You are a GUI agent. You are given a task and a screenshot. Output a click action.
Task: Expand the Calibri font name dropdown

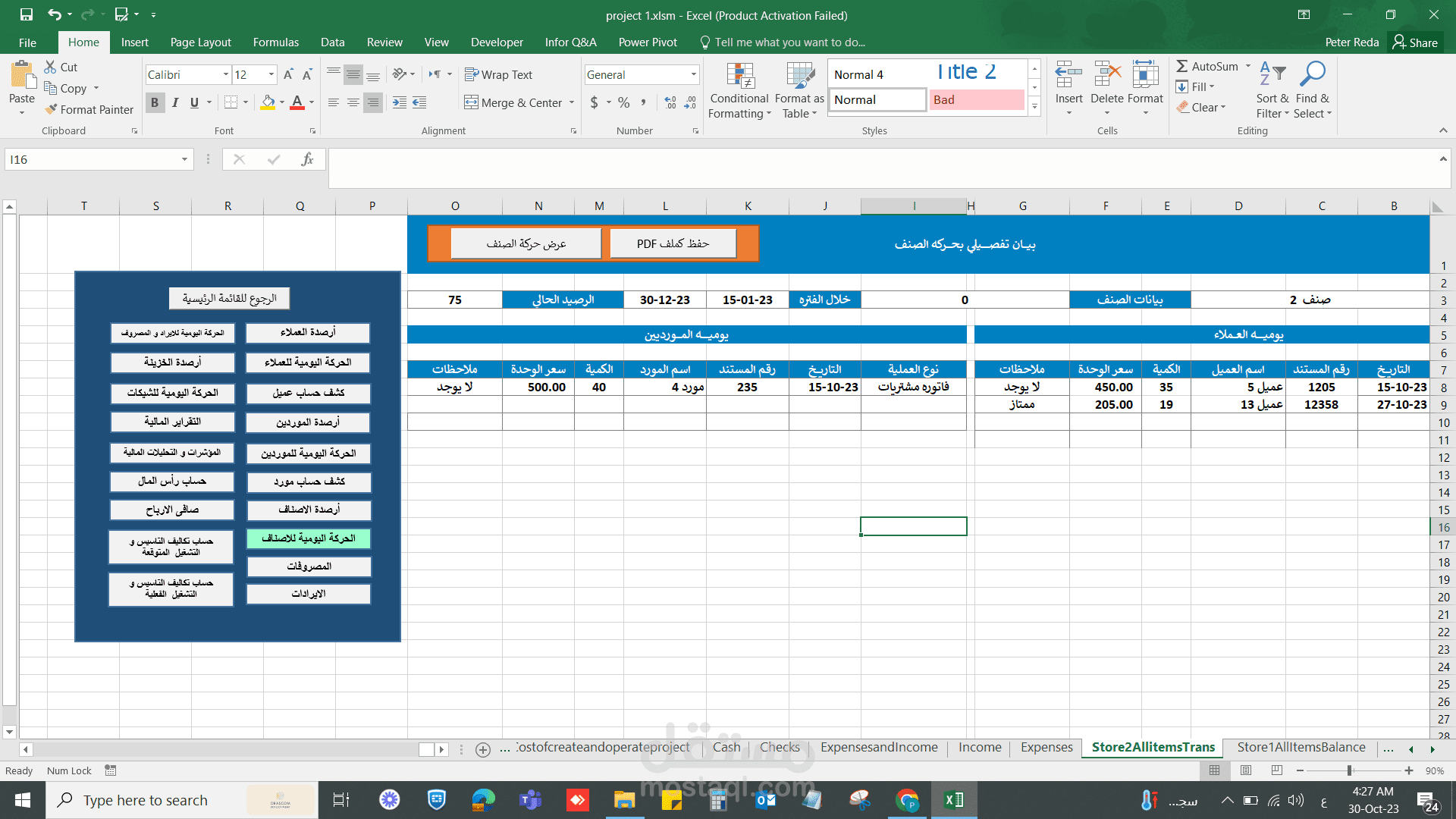click(225, 74)
